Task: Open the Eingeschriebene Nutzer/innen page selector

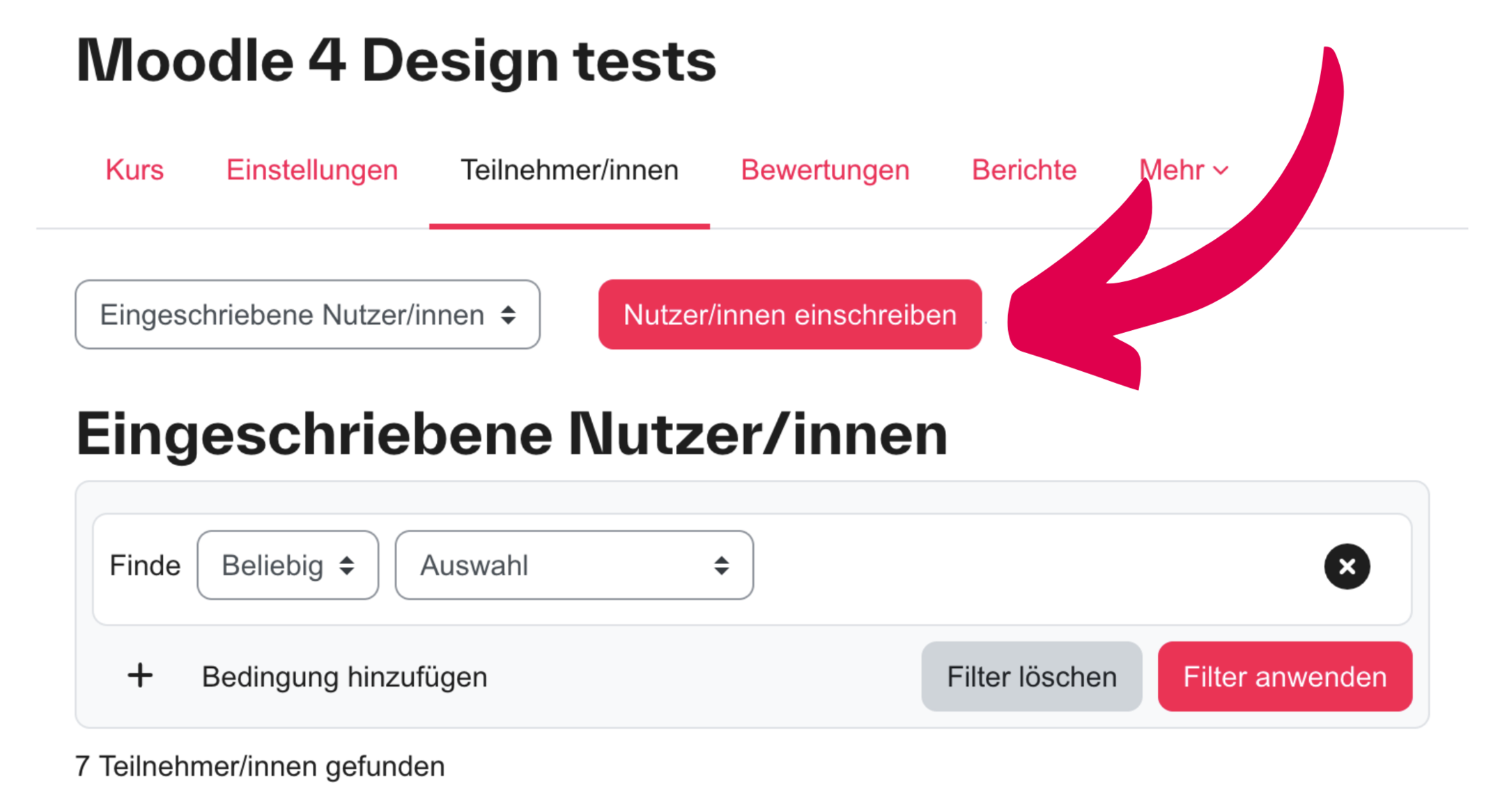Action: [x=307, y=315]
